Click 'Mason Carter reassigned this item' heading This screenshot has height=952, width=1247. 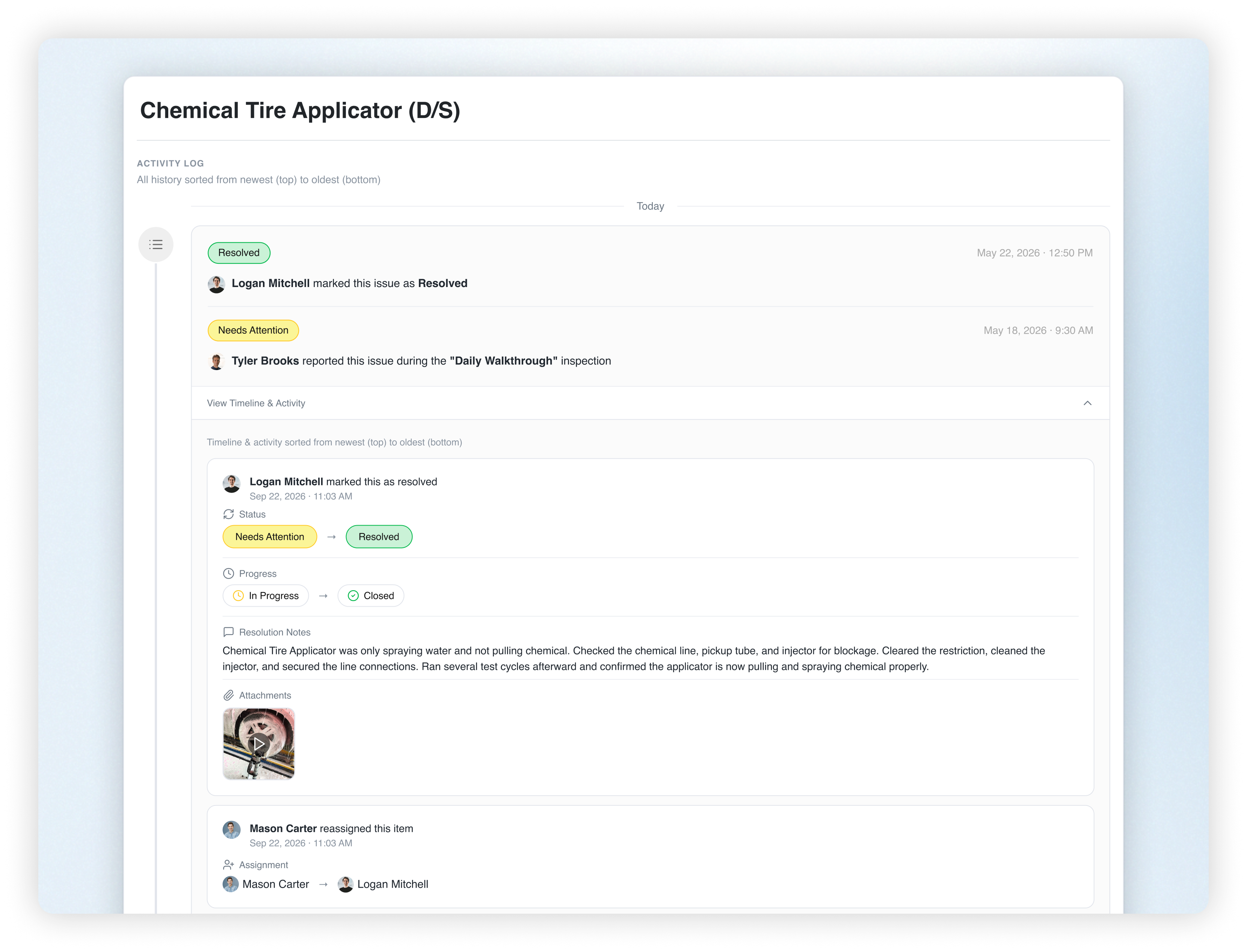pos(331,828)
